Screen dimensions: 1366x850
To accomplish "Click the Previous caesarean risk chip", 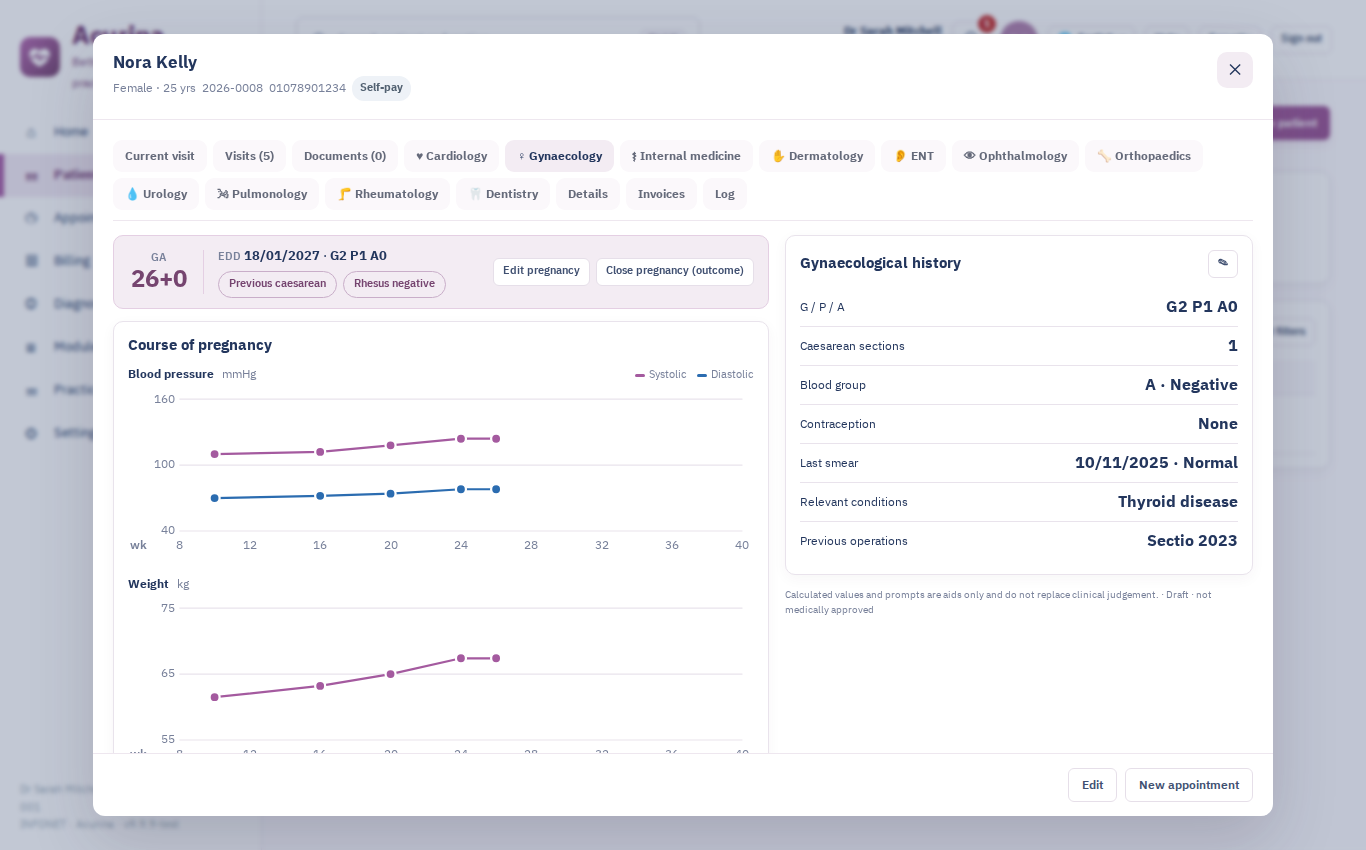I will 277,284.
